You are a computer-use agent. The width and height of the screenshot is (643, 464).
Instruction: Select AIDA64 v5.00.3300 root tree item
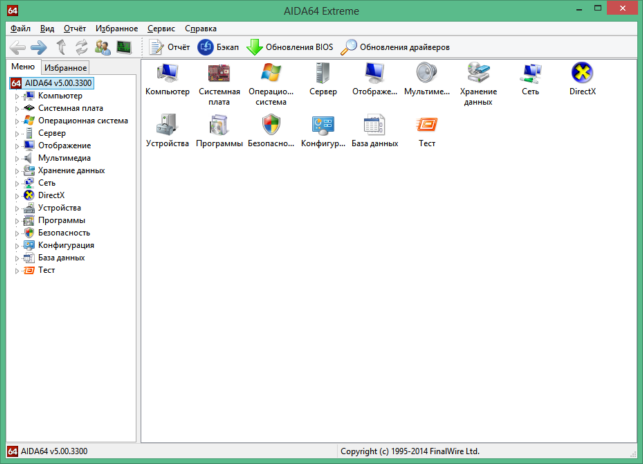click(52, 83)
